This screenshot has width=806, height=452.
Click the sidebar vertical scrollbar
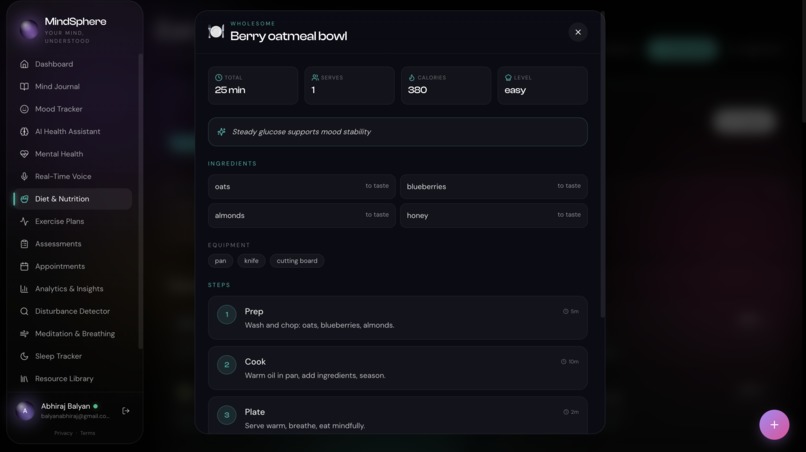(140, 201)
